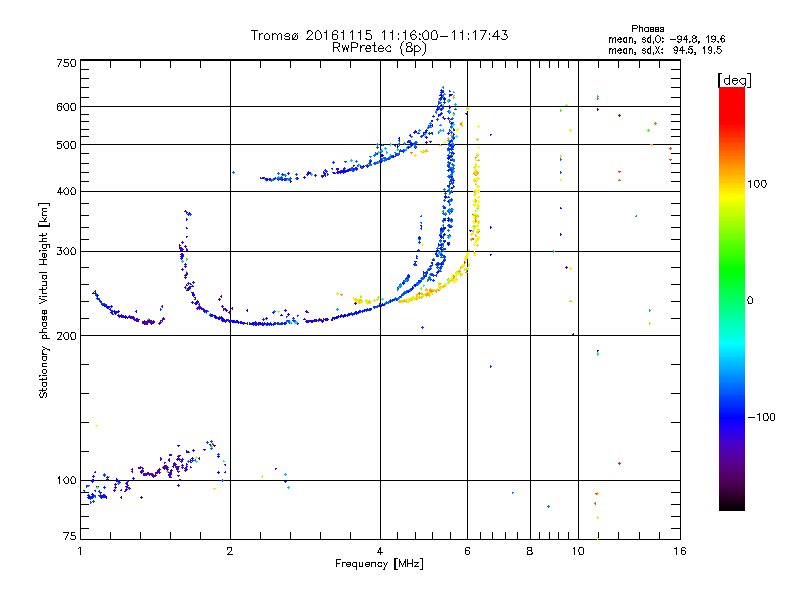Viewport: 800px width, 600px height.
Task: Click the '2' frequency tick label
Action: (x=230, y=551)
